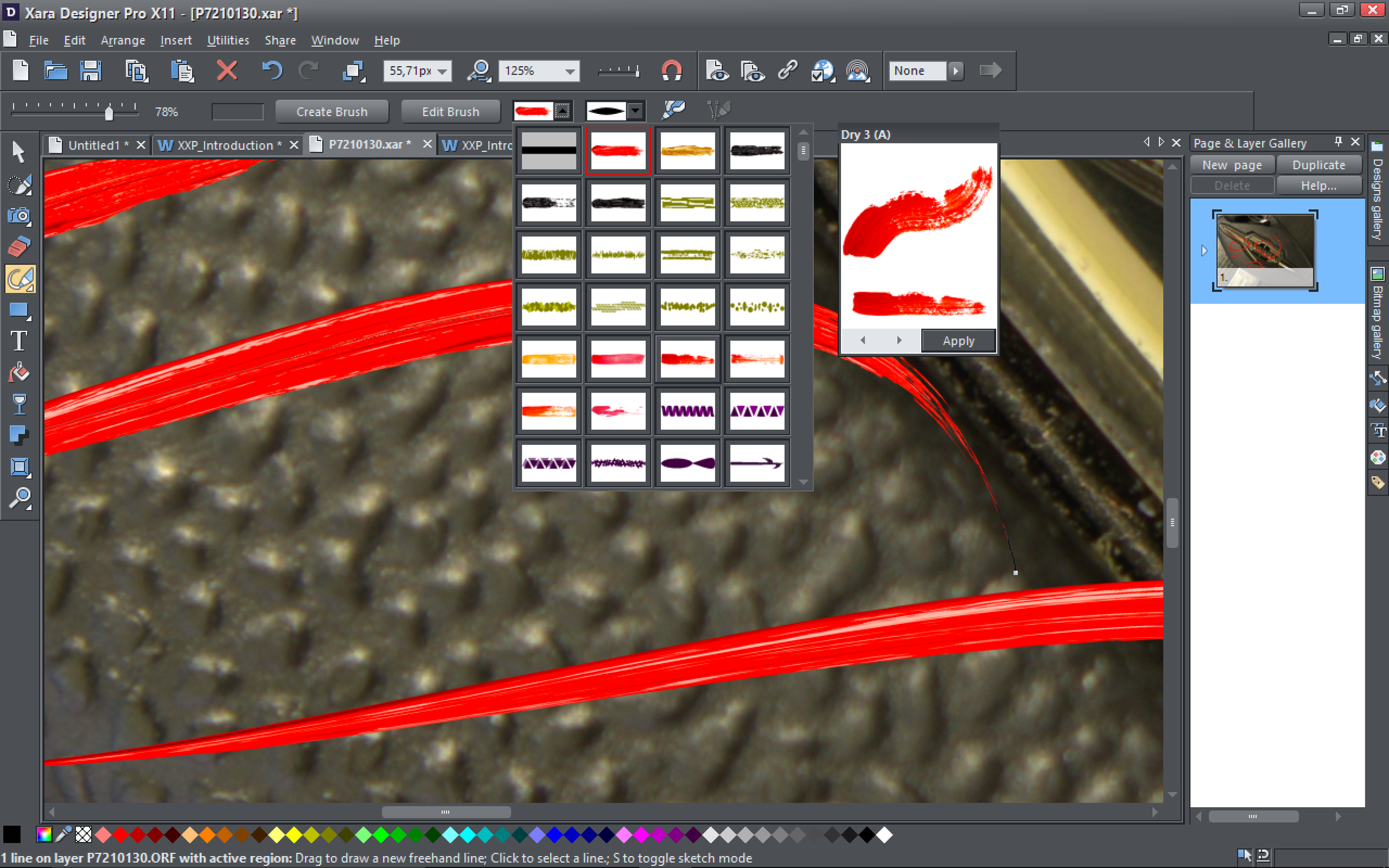Choose the Eraser tool
Screen dimensions: 1389x868
pyautogui.click(x=19, y=246)
